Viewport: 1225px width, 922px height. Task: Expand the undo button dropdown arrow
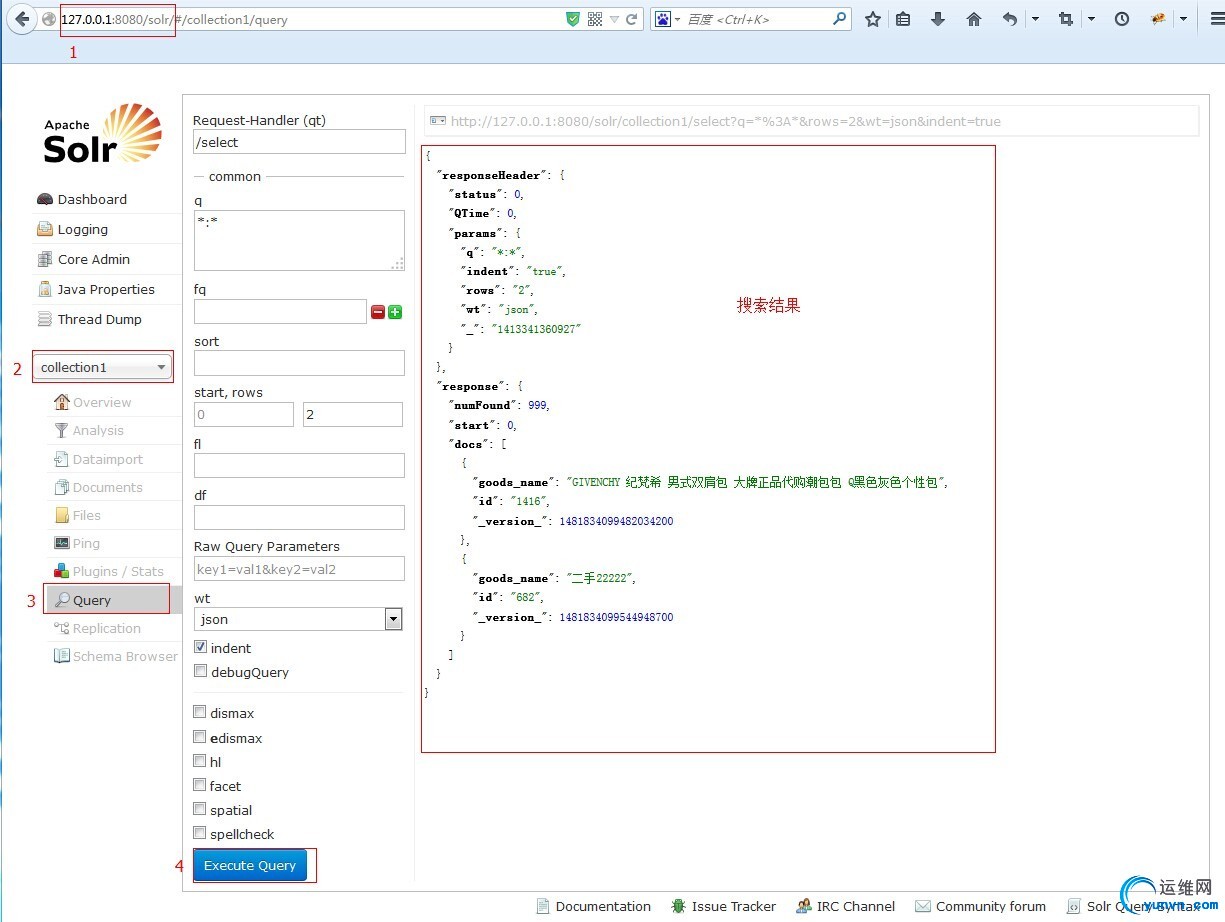(1035, 19)
